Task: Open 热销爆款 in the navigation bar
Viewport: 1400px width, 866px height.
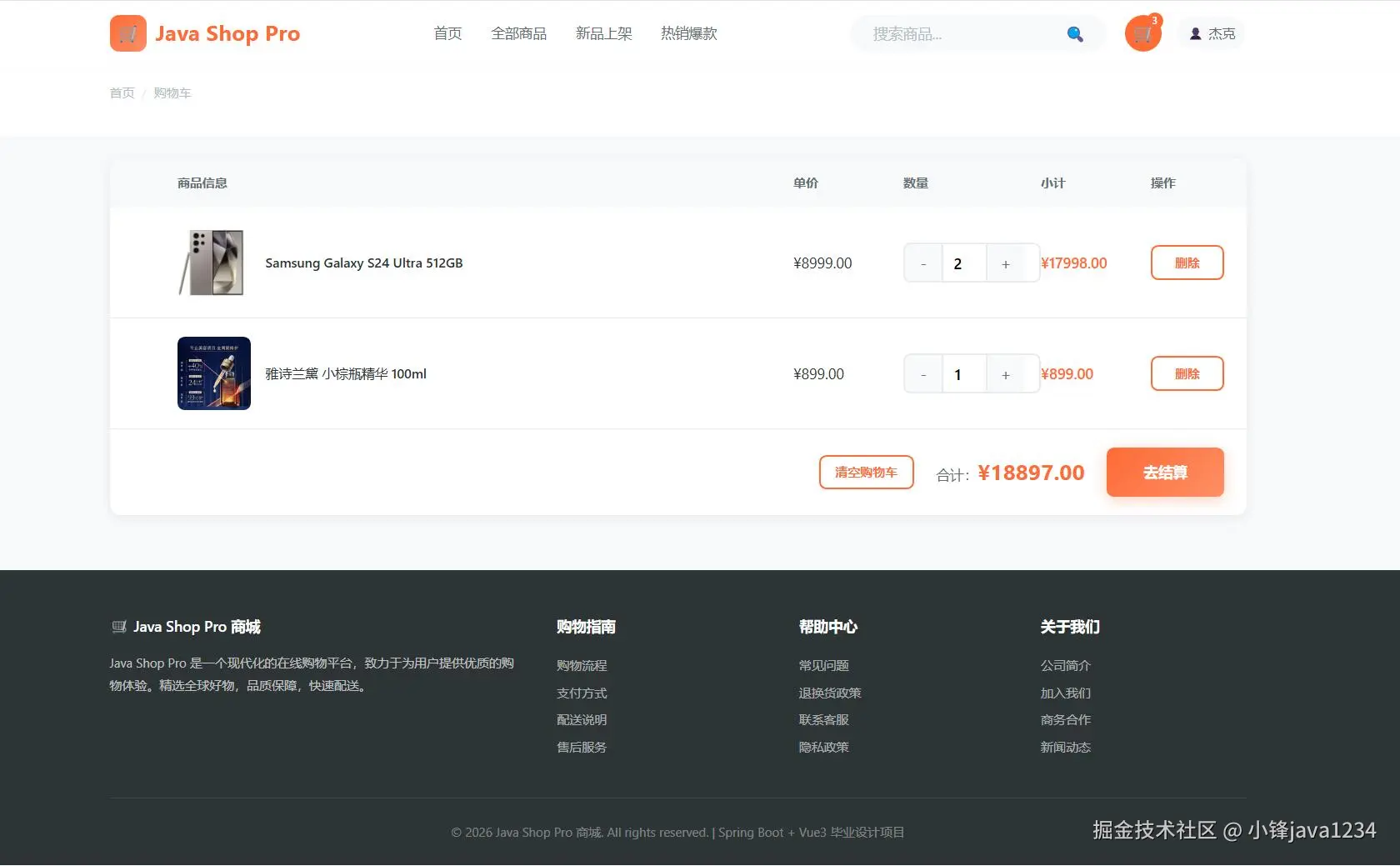Action: (x=689, y=33)
